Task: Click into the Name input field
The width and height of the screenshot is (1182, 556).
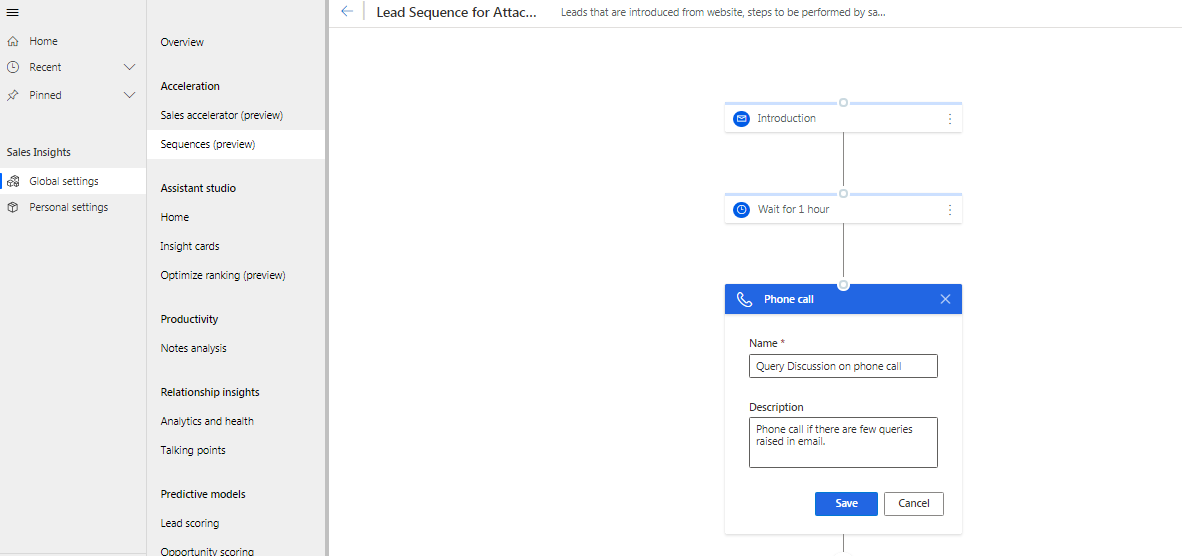Action: click(x=843, y=366)
